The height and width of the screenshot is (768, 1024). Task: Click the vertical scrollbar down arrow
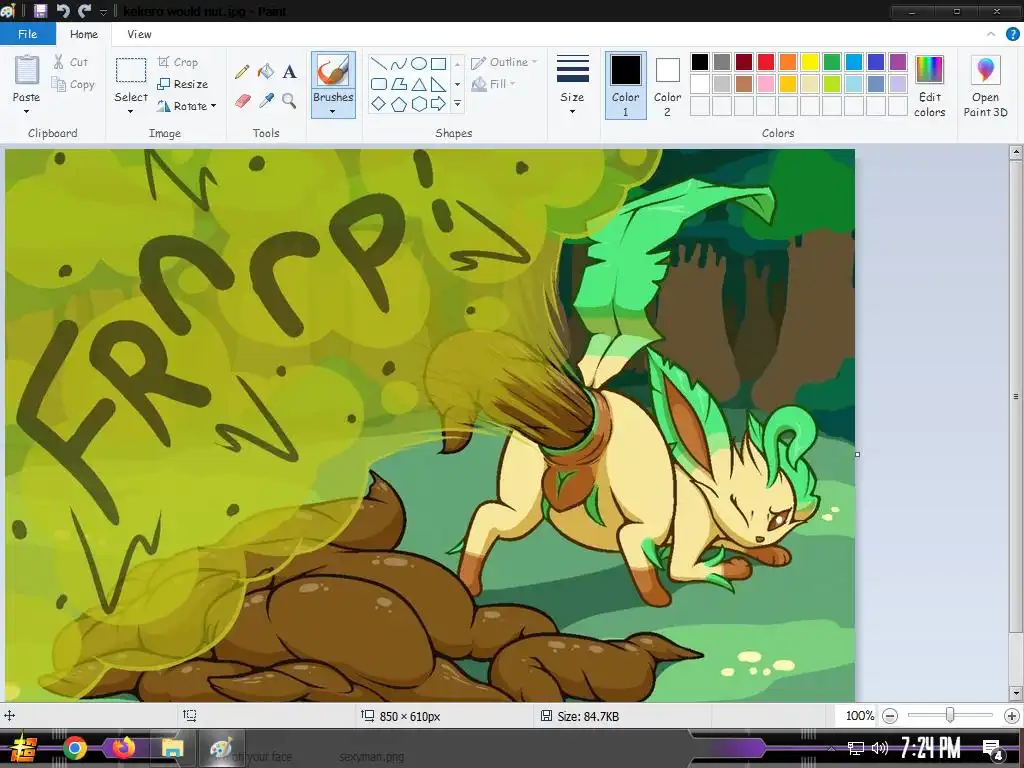click(x=1016, y=693)
